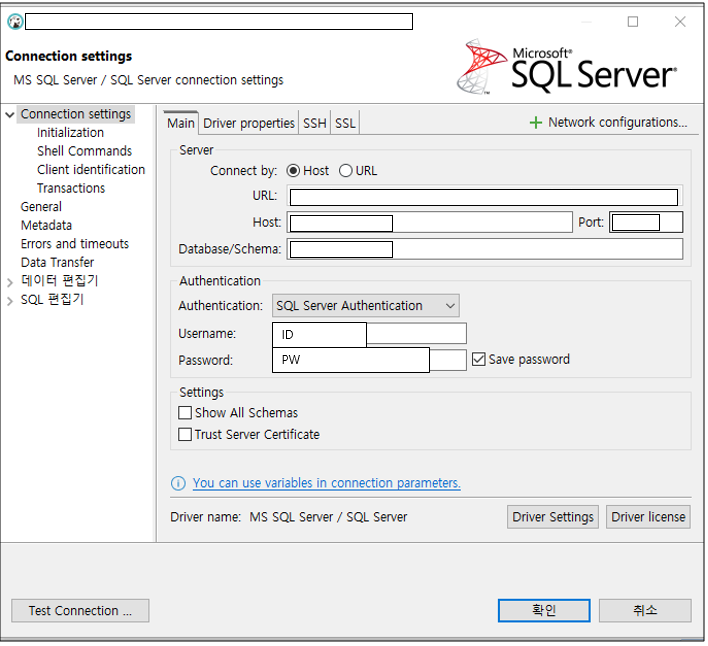Select Data Transfer in the tree
The height and width of the screenshot is (646, 708).
click(57, 262)
